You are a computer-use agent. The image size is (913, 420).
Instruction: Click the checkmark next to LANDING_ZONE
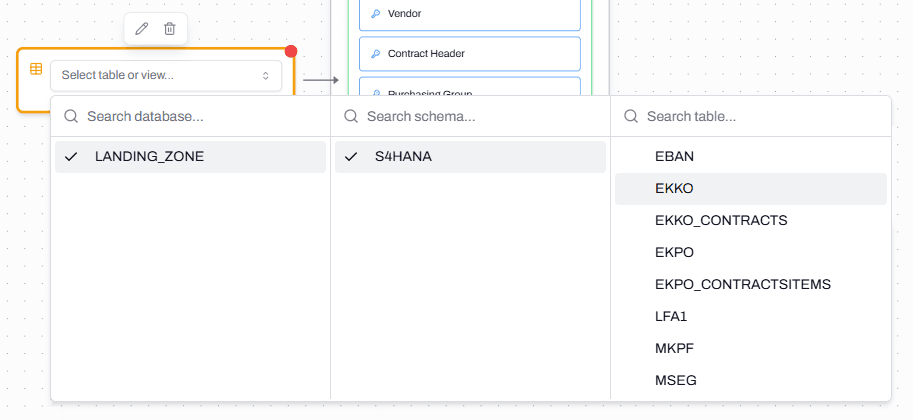[71, 157]
